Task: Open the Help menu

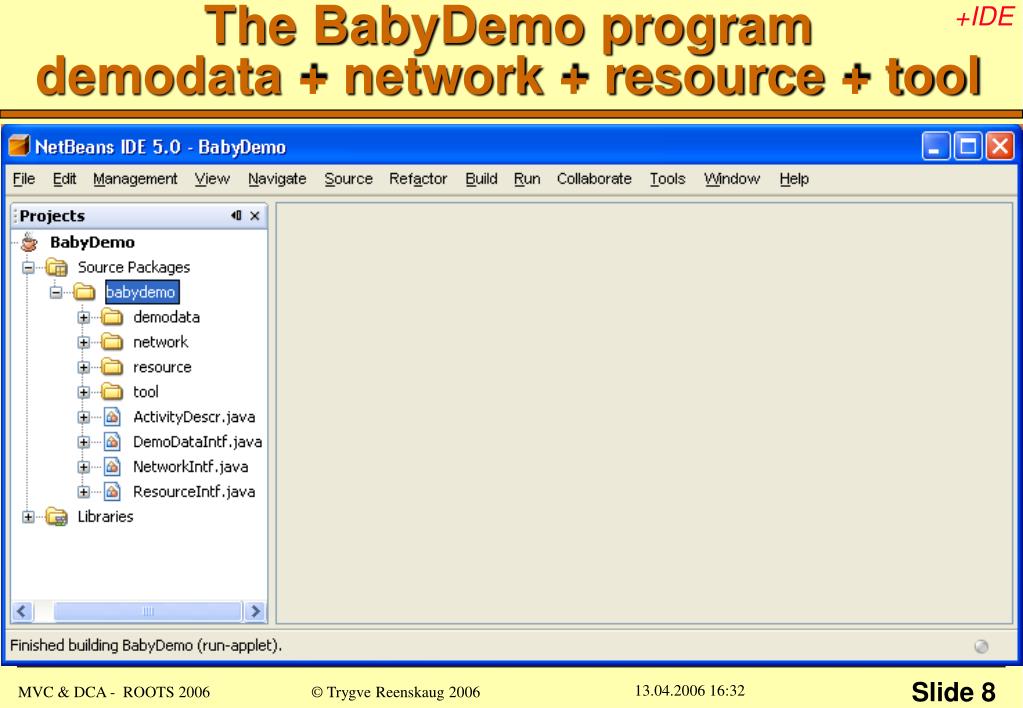Action: click(794, 179)
